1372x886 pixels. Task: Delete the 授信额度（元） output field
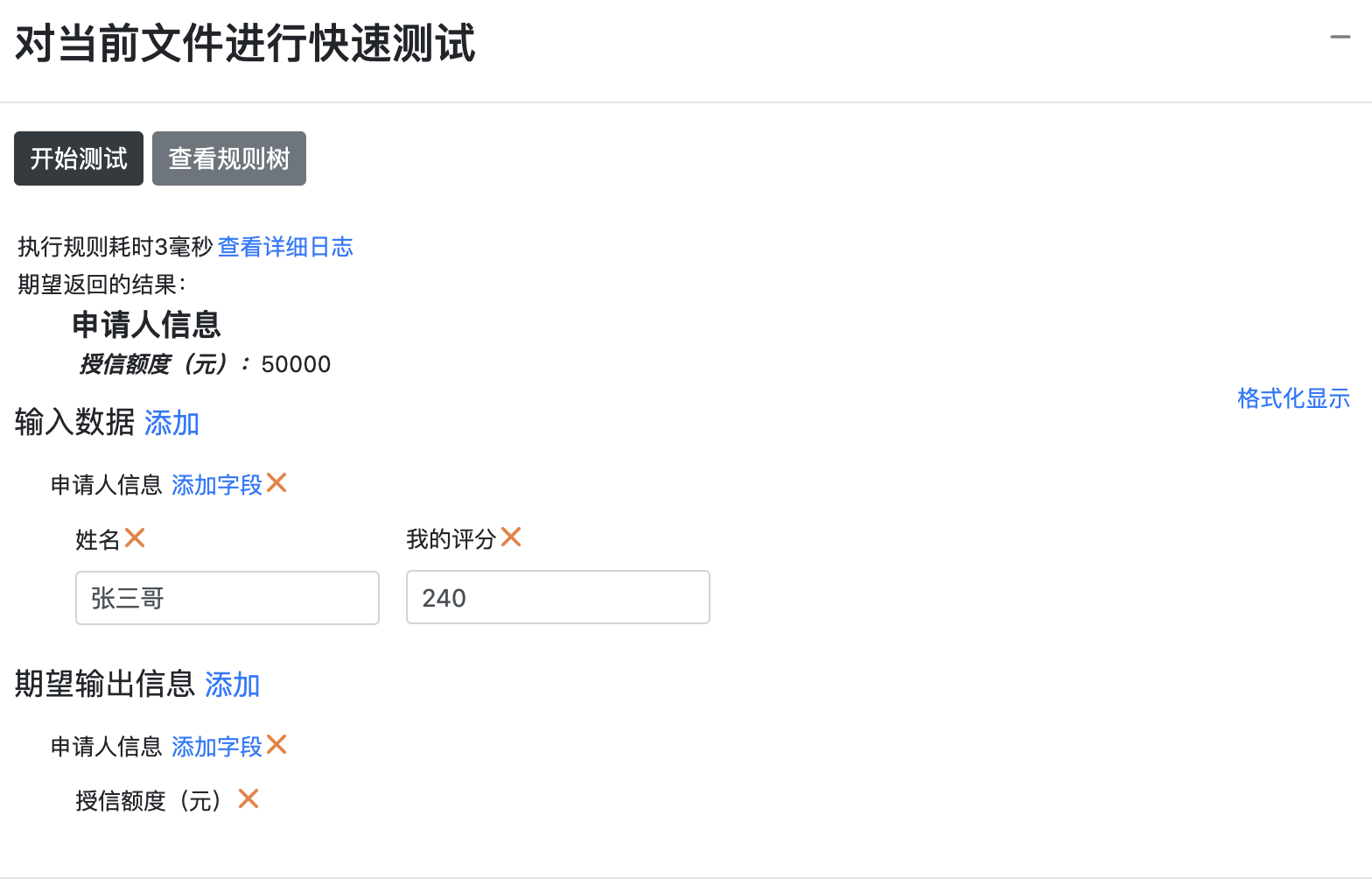pos(248,798)
